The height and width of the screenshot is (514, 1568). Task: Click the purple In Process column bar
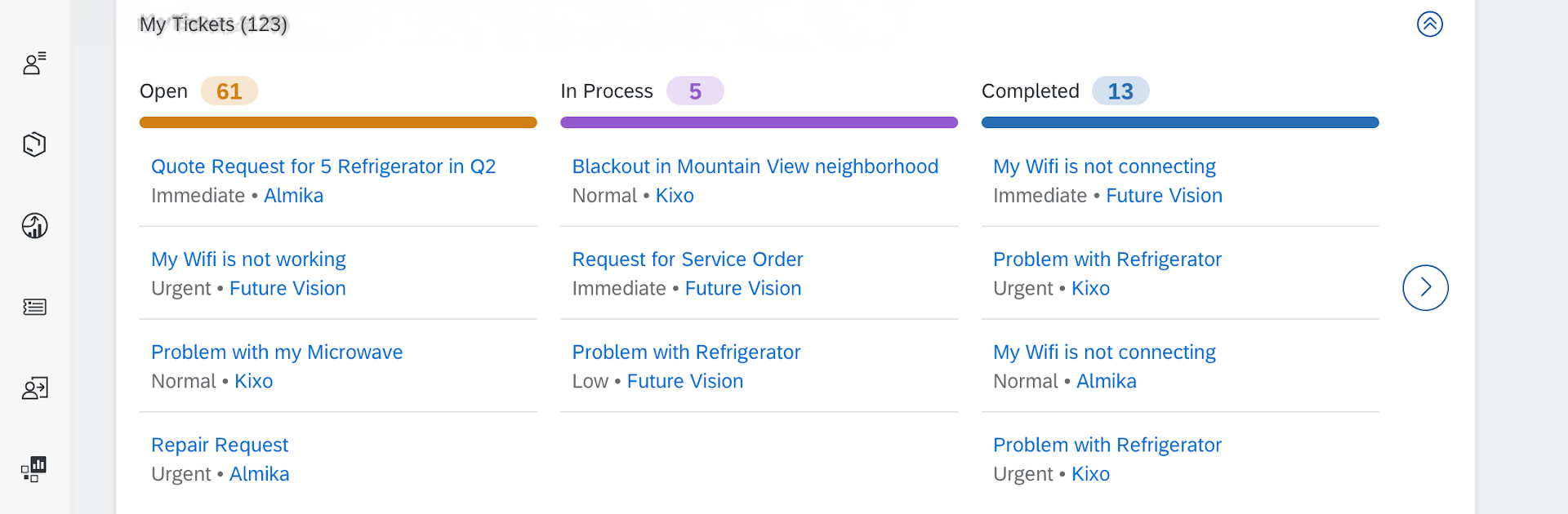tap(759, 122)
